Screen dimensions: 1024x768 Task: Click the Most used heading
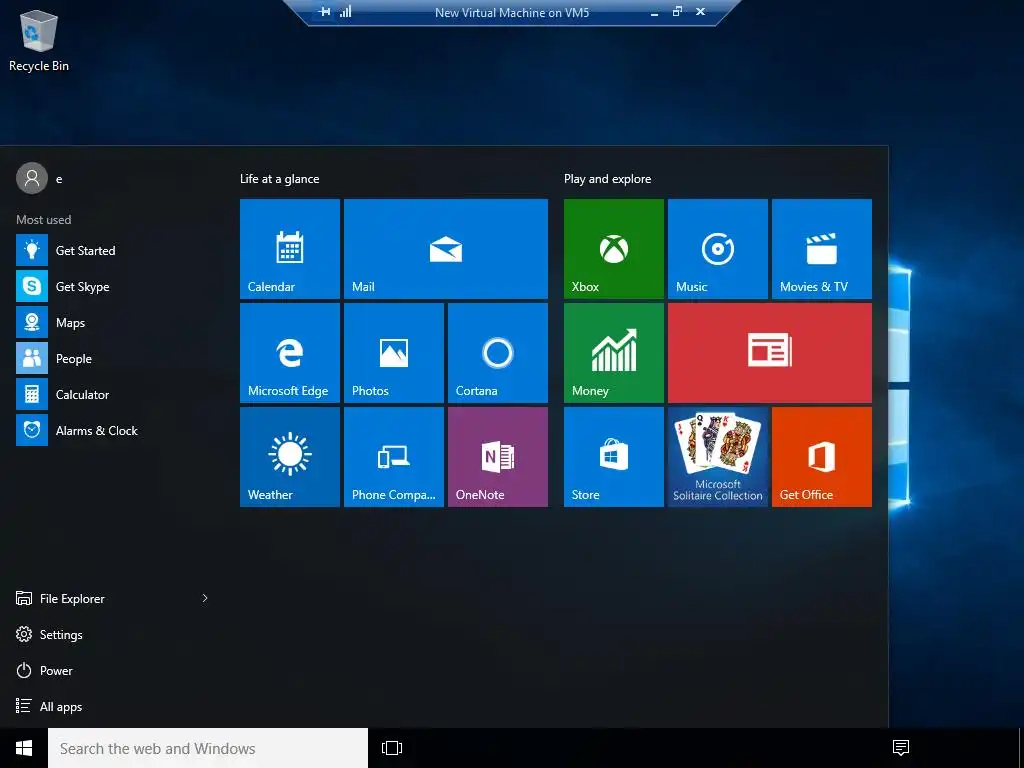point(44,219)
